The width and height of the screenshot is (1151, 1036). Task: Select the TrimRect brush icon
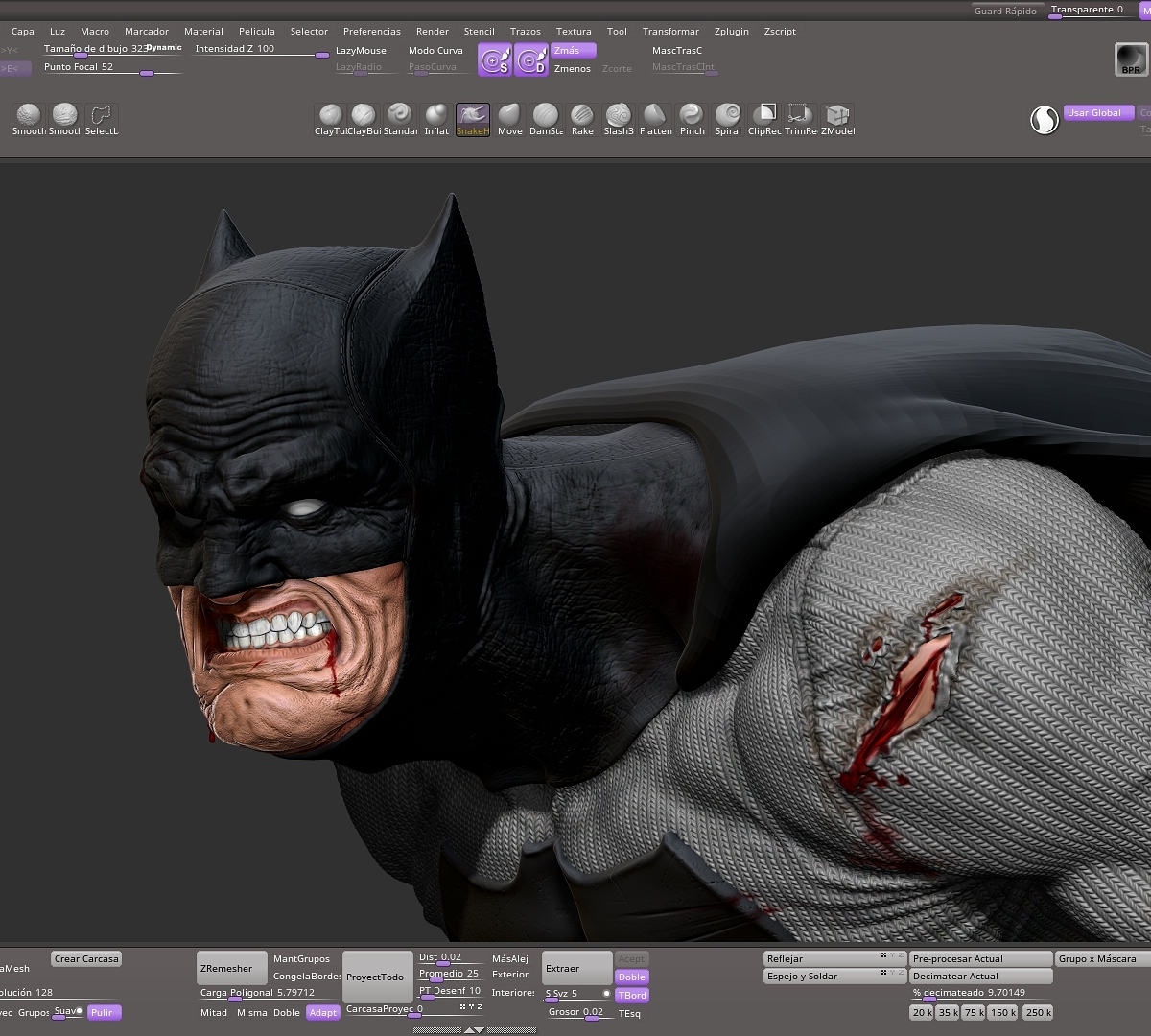800,116
